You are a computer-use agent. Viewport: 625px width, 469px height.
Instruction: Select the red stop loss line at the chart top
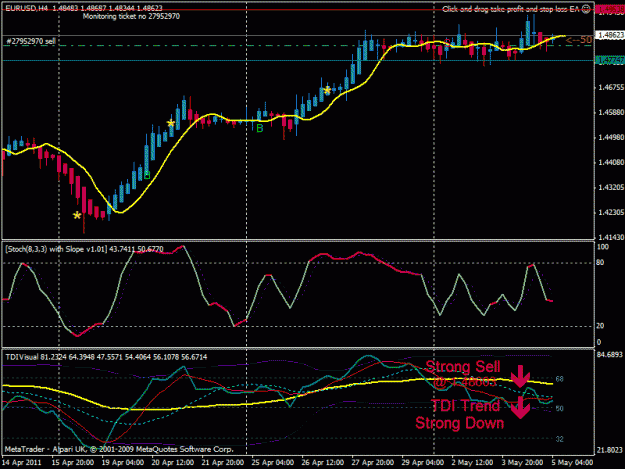point(298,10)
